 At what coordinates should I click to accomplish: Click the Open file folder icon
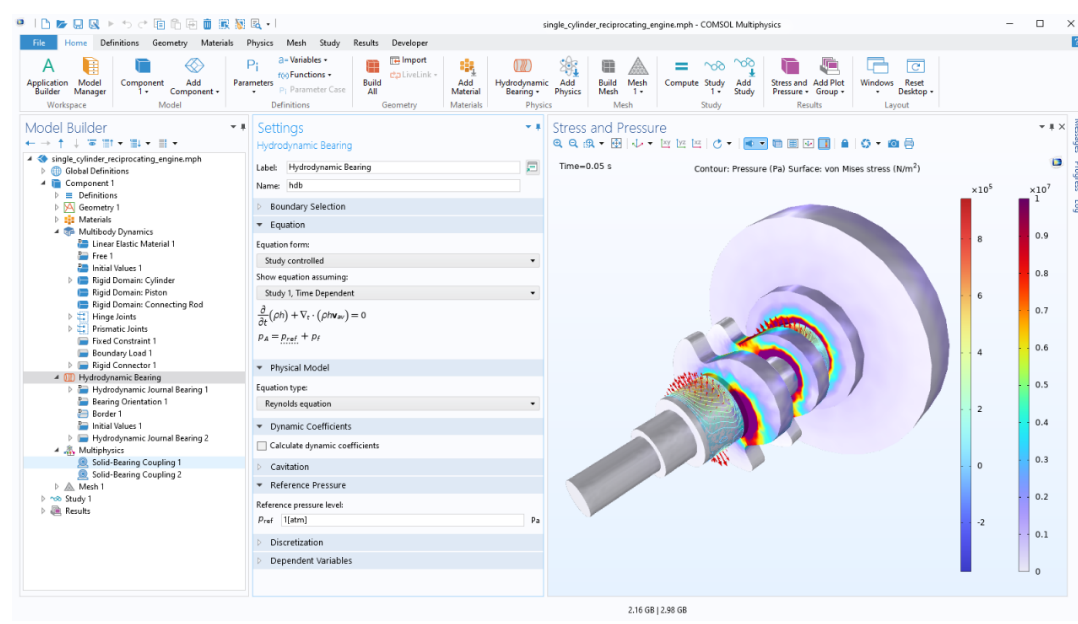point(61,24)
